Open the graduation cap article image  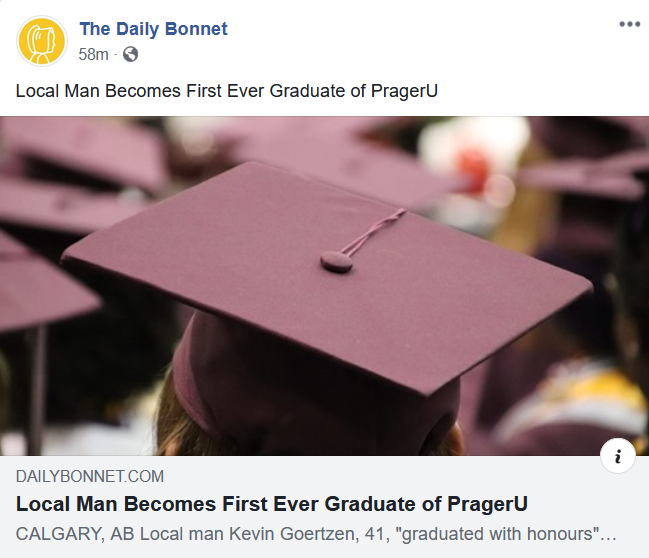coord(324,286)
